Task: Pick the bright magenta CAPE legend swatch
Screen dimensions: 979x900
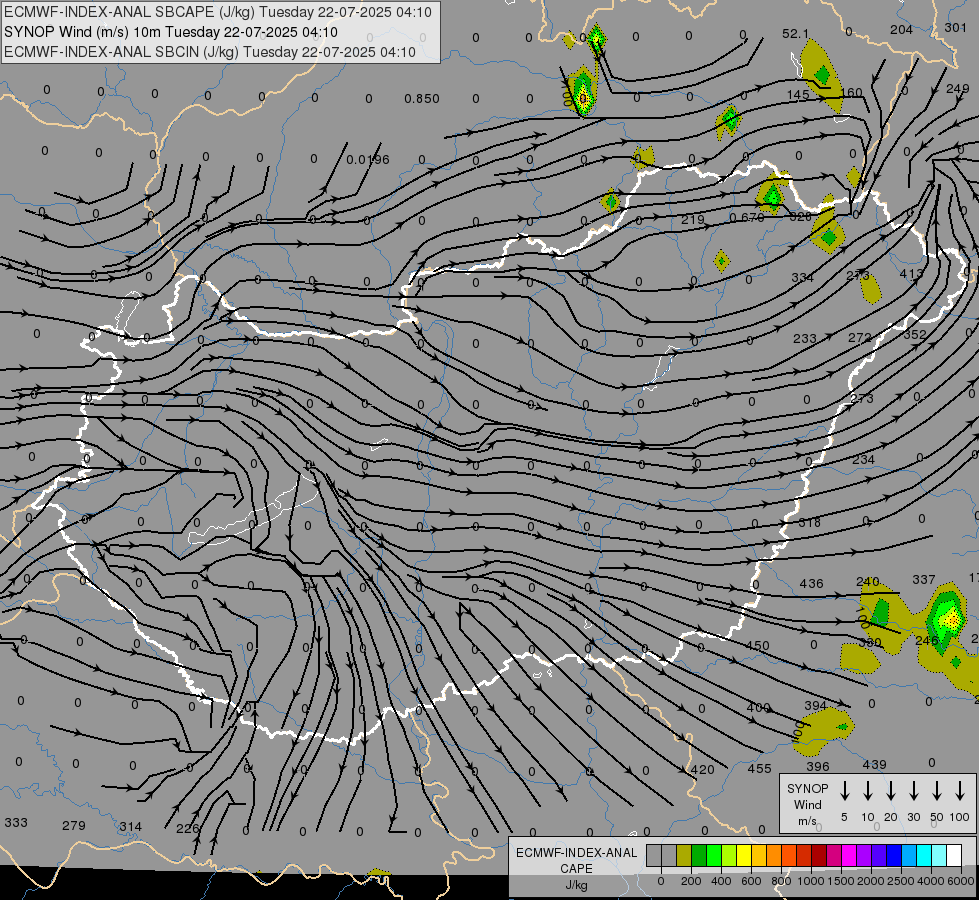Action: click(x=849, y=855)
